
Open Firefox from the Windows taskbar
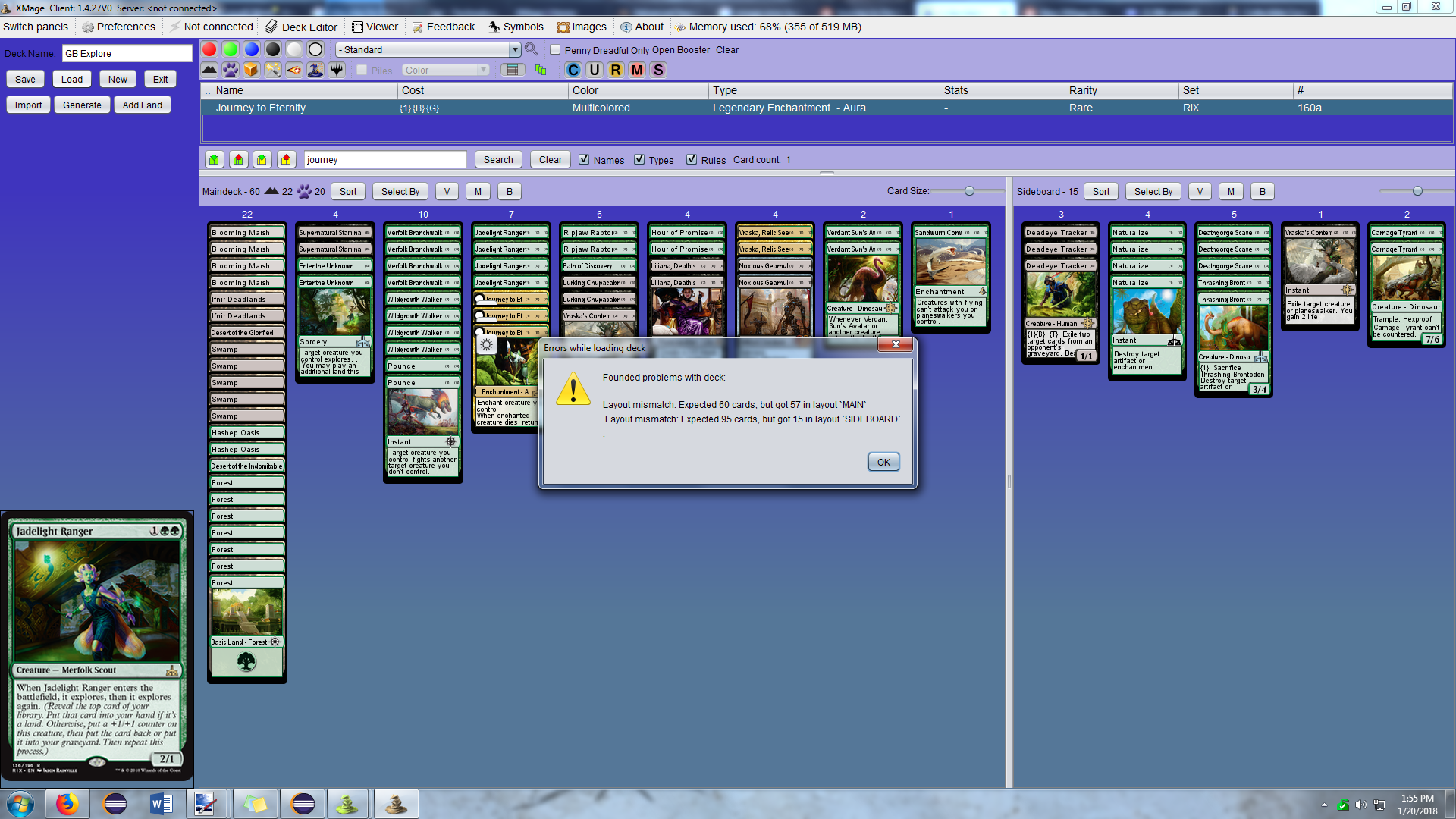click(67, 804)
